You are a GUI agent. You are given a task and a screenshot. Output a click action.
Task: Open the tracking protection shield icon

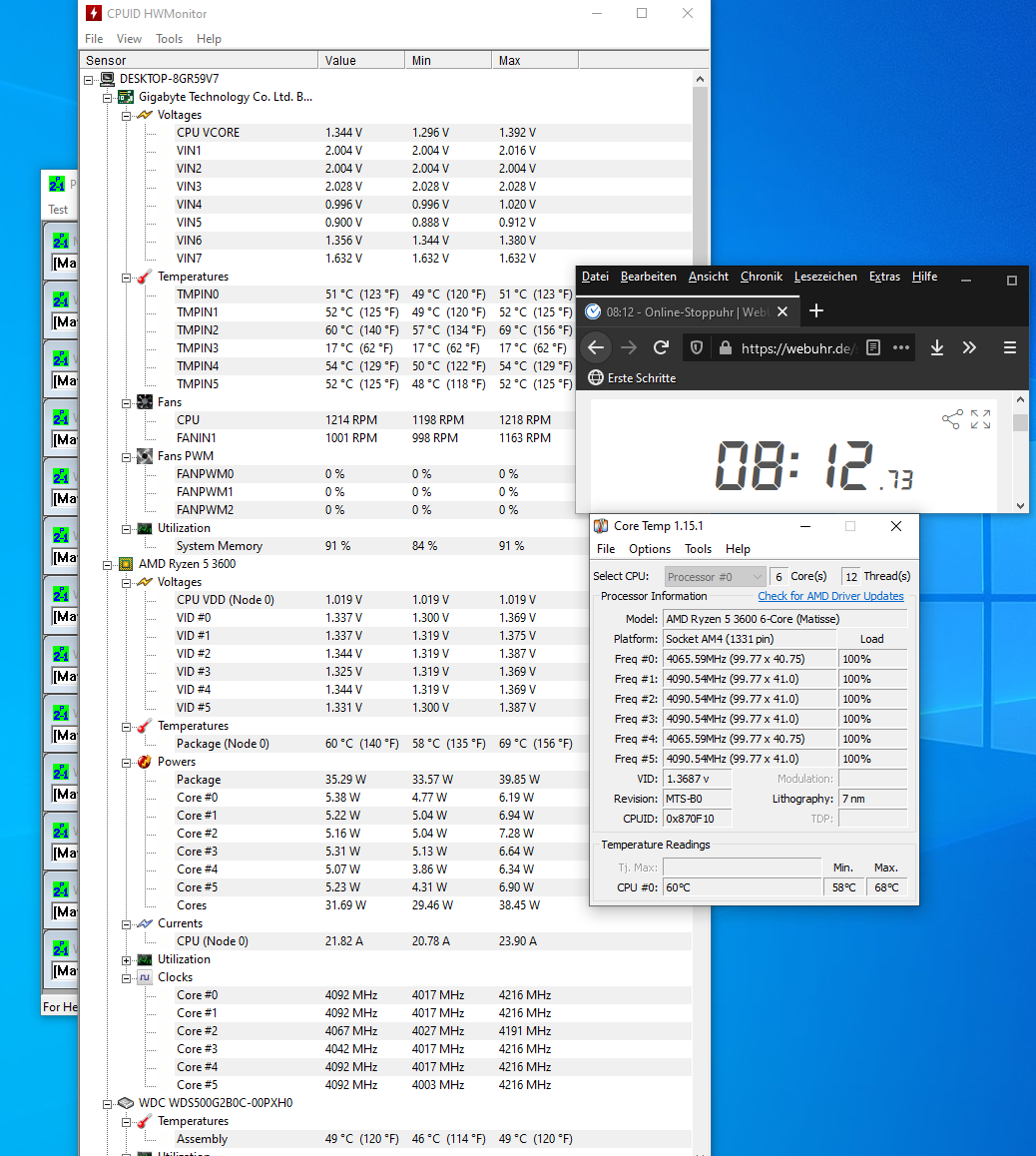(697, 348)
